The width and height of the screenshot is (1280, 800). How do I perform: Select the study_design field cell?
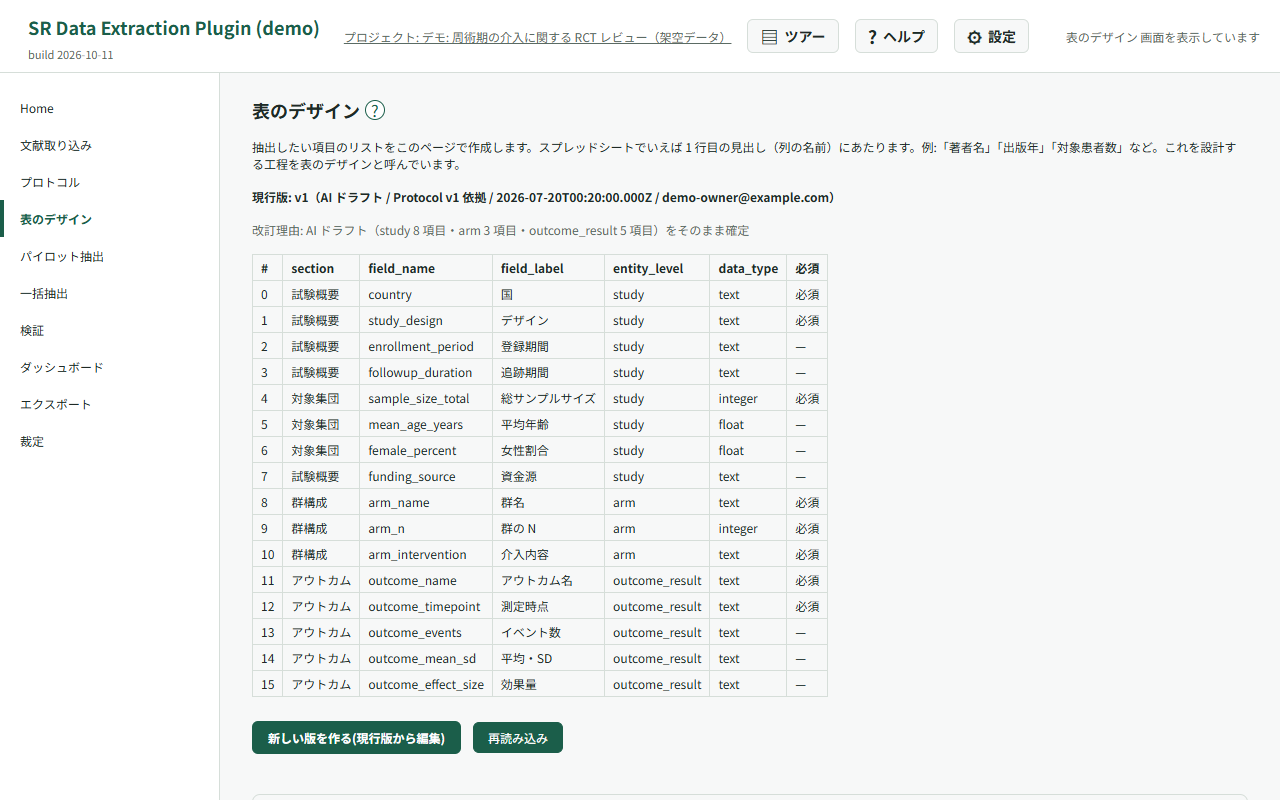426,320
